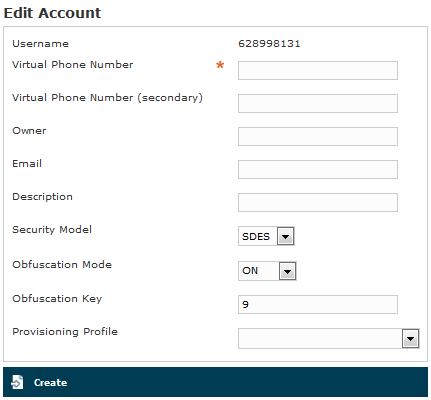
Task: Click the username value 628998131
Action: pos(269,44)
